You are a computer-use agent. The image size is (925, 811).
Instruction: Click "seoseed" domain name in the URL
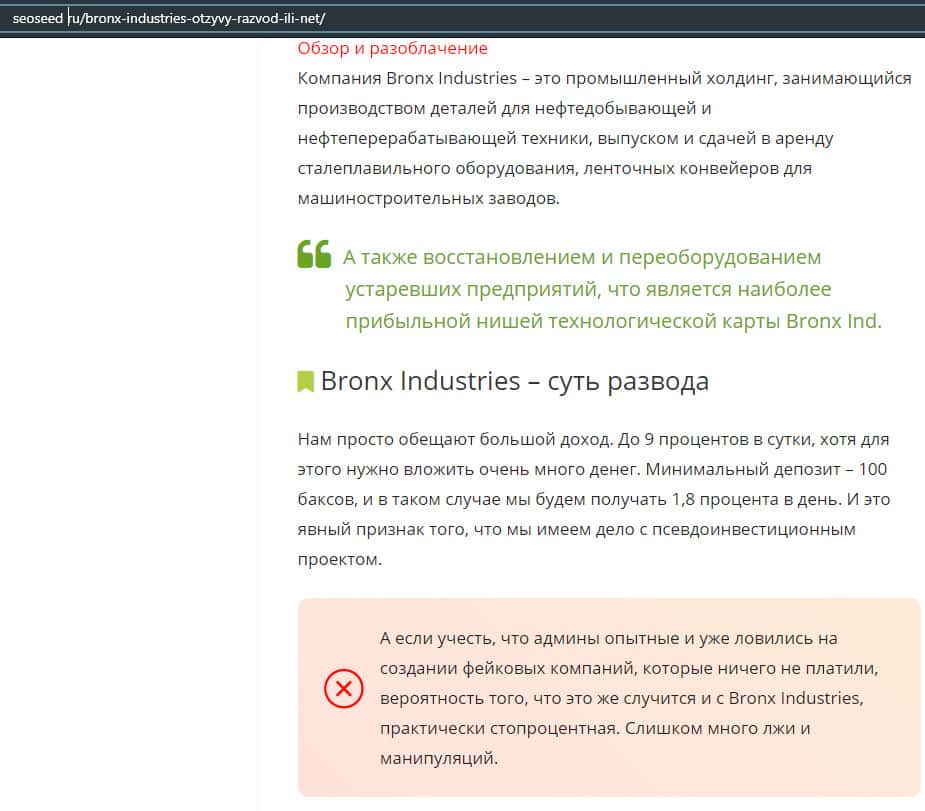pyautogui.click(x=37, y=19)
